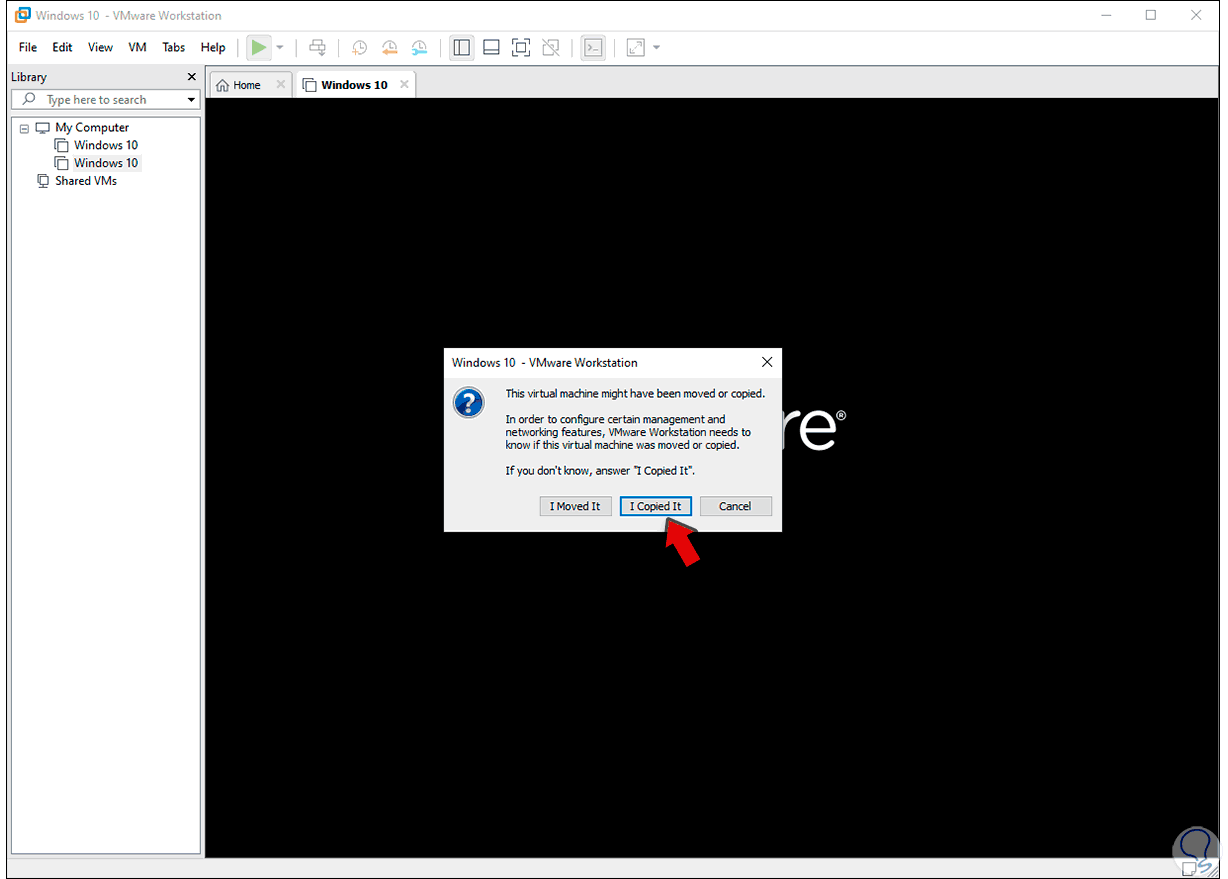Click the library search field
Screen dimensions: 1228x879
click(x=106, y=100)
